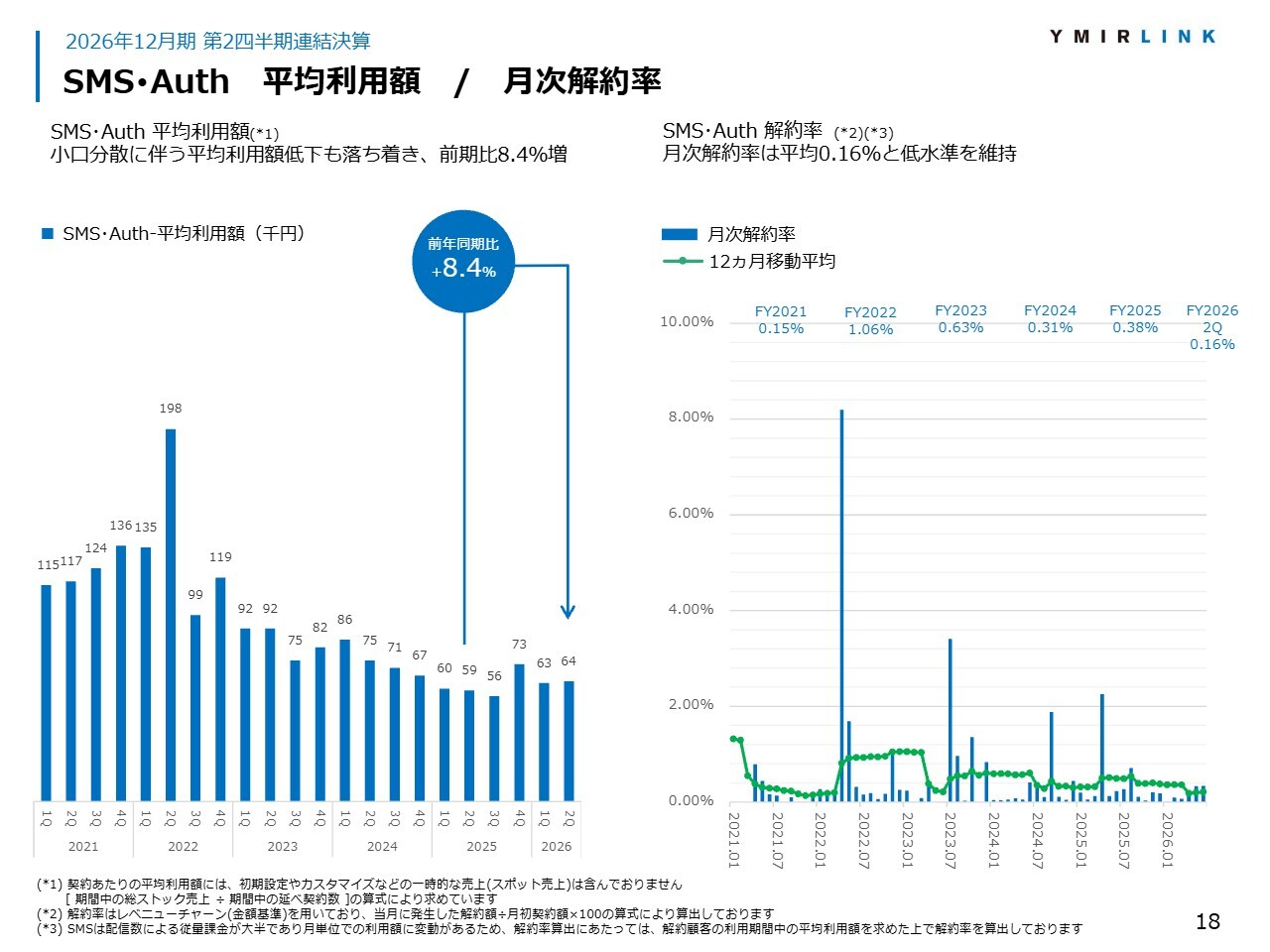
Task: Select the line 小口分散に伴う平均利用額低下も落ち着き
Action: [309, 154]
